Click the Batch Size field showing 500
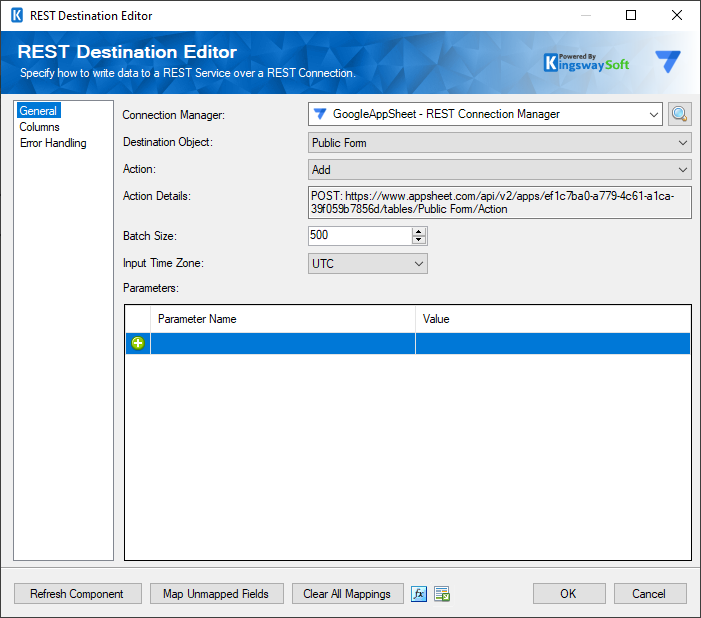Screen dimensions: 701x618 (x=360, y=236)
